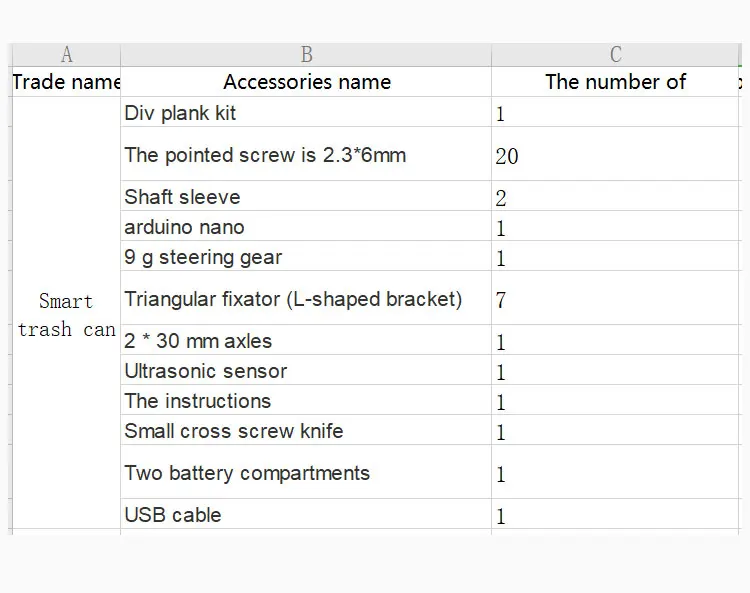
Task: Click the 'Accessories name' header cell
Action: pos(306,82)
